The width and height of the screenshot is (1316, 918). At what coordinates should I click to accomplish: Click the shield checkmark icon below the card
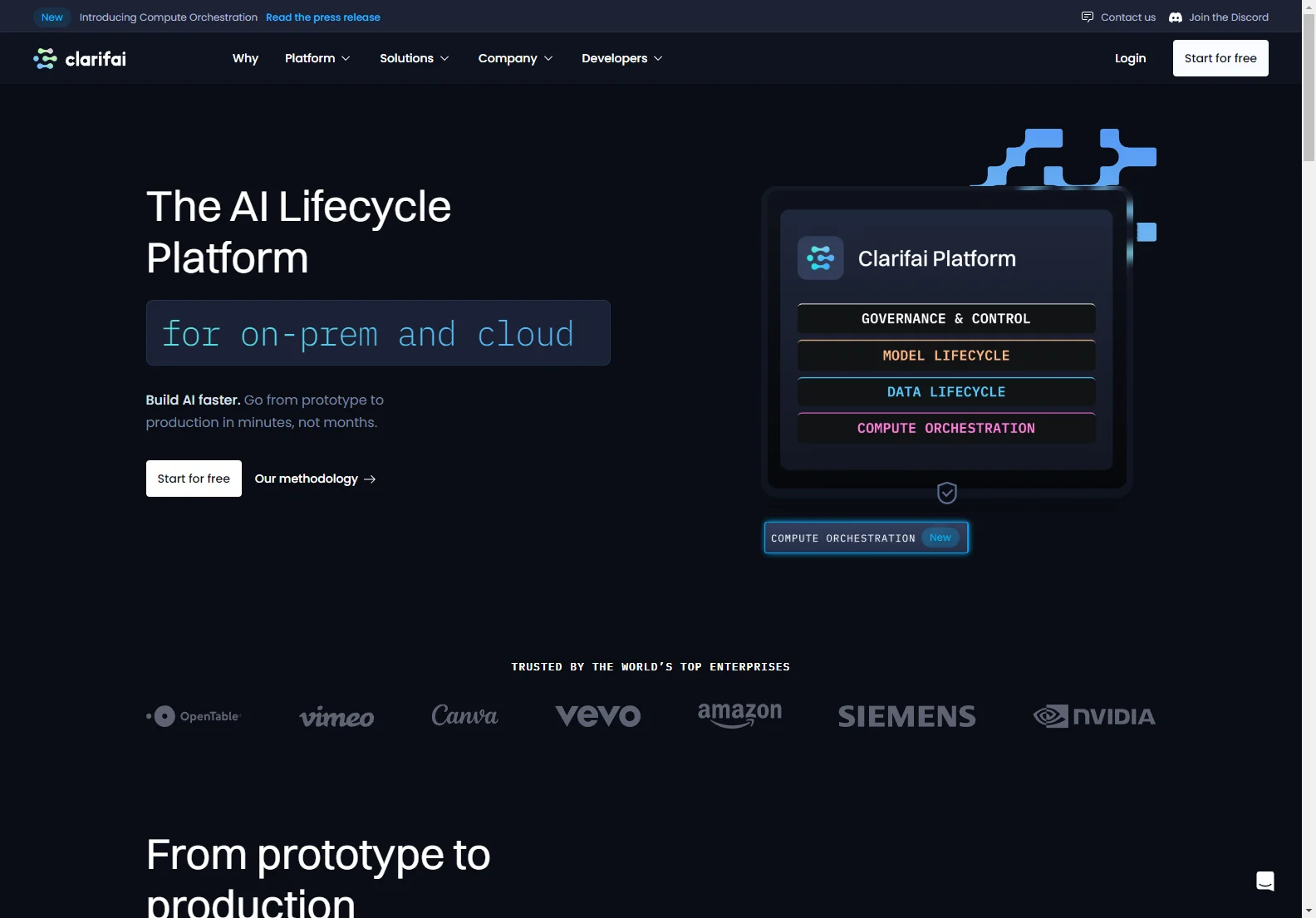point(947,493)
